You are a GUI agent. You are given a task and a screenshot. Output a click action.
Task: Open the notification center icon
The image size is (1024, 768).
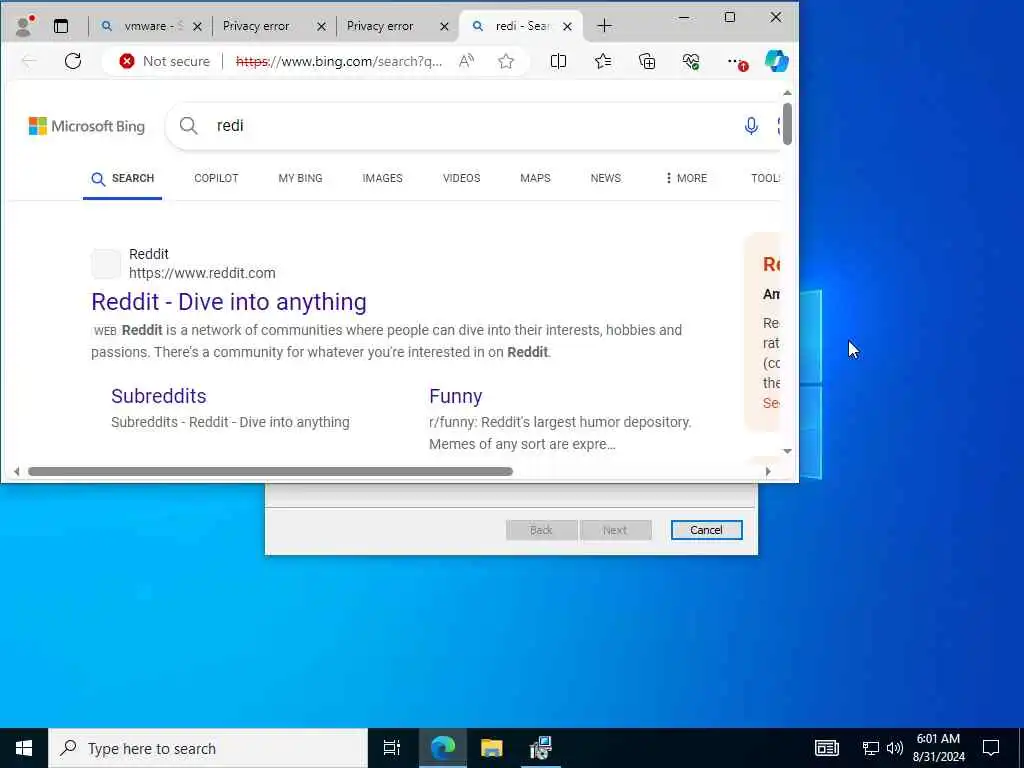[x=991, y=748]
